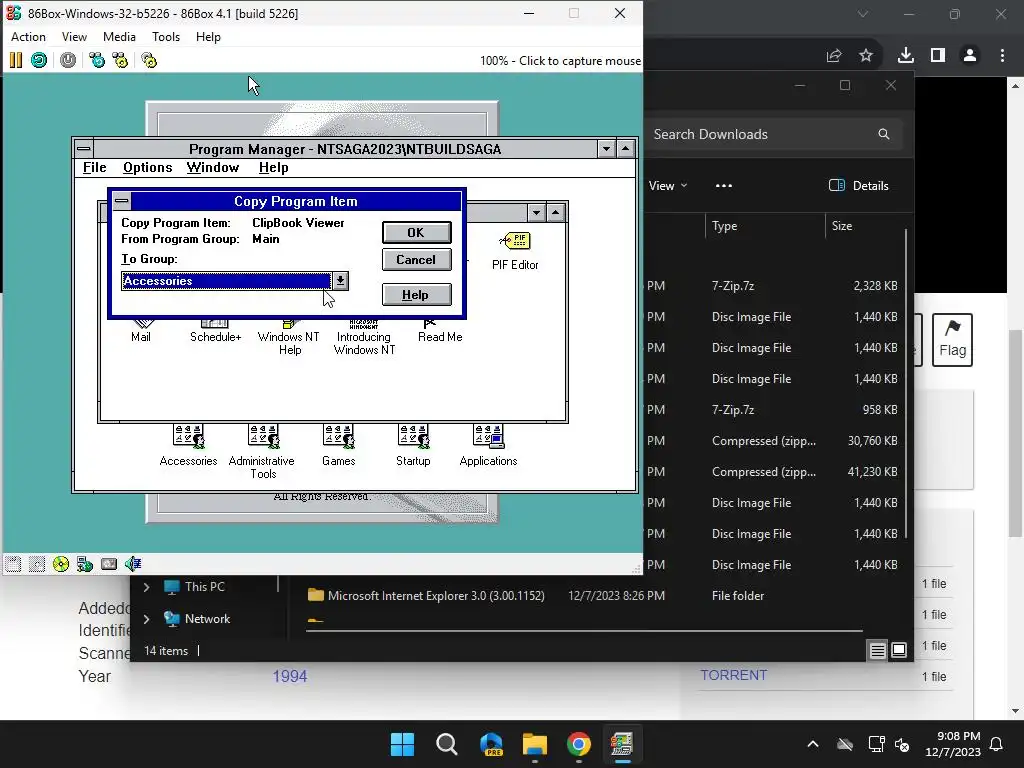Bookmark page with the star icon
This screenshot has height=768, width=1024.
866,56
